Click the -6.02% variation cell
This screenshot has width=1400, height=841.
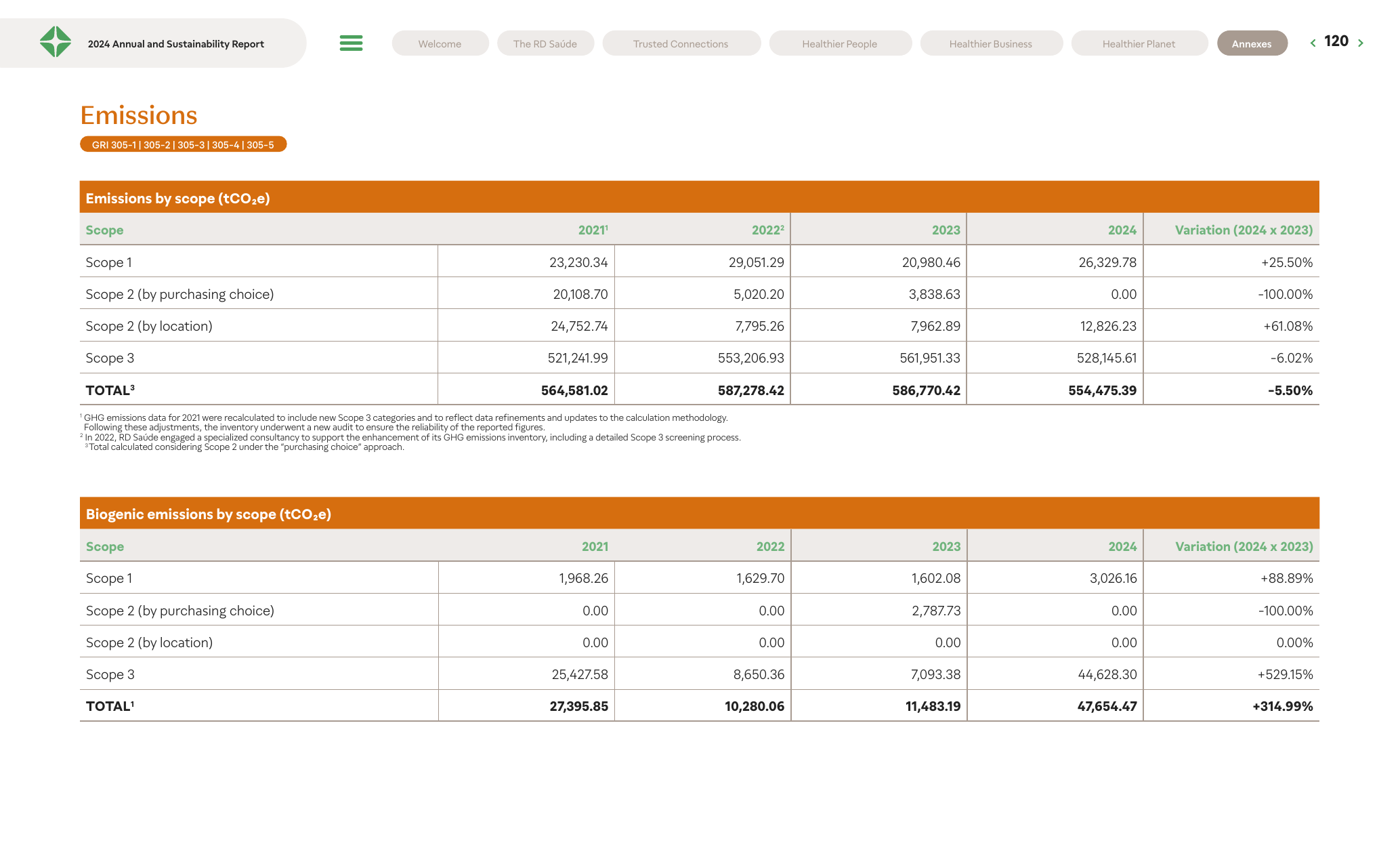click(x=1292, y=358)
